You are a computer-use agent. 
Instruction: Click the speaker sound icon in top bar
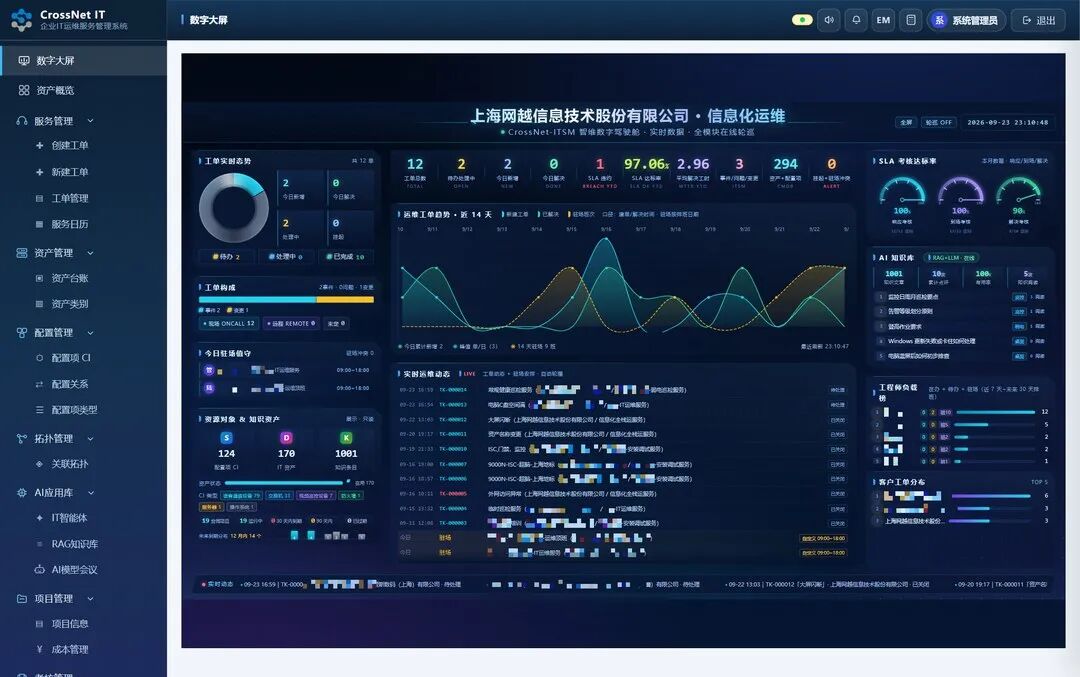coord(829,20)
